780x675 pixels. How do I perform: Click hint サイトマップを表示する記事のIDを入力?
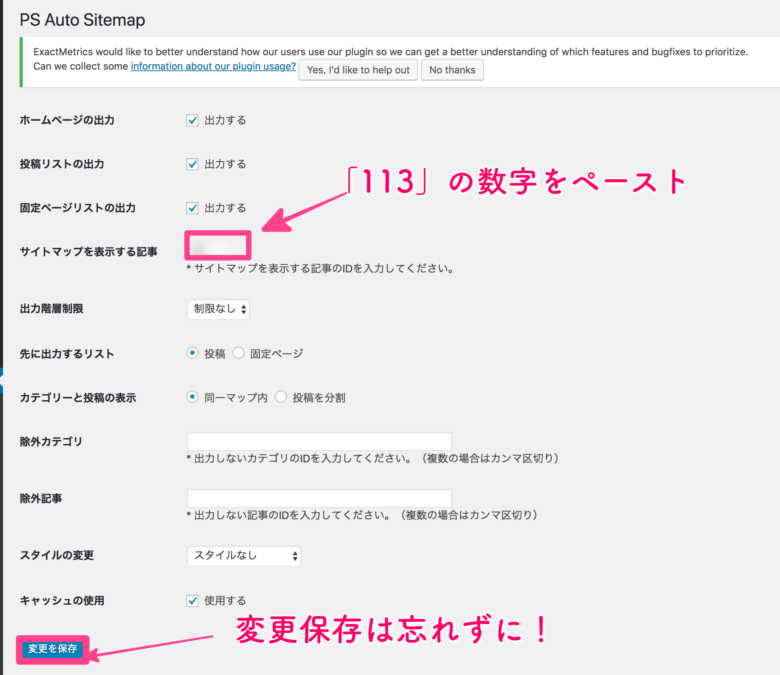click(x=320, y=269)
